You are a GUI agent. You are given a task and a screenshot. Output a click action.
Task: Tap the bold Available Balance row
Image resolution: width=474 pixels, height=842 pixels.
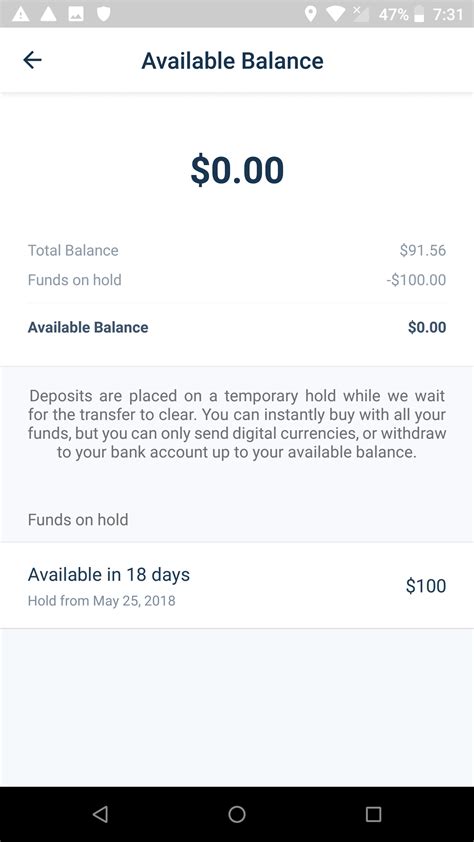237,327
